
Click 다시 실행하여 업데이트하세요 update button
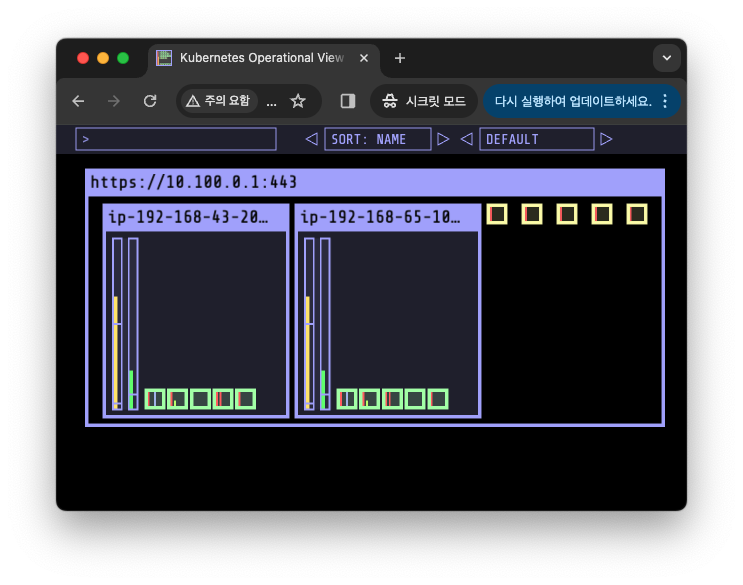click(573, 101)
